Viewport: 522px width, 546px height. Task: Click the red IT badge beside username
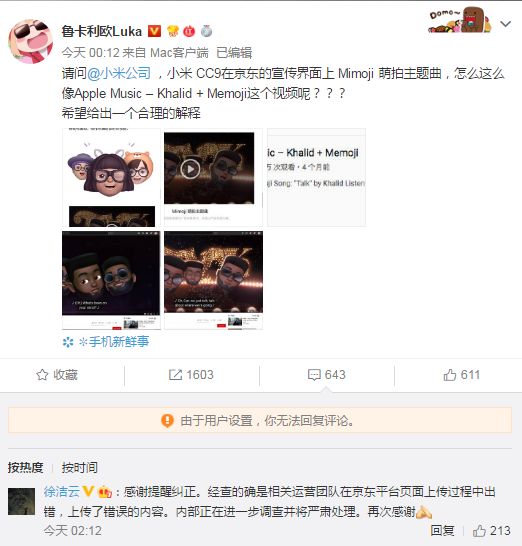click(x=189, y=31)
